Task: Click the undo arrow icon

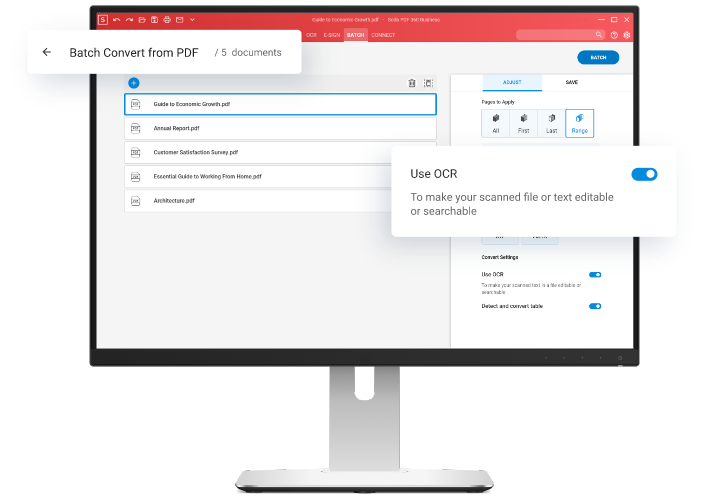Action: [117, 20]
